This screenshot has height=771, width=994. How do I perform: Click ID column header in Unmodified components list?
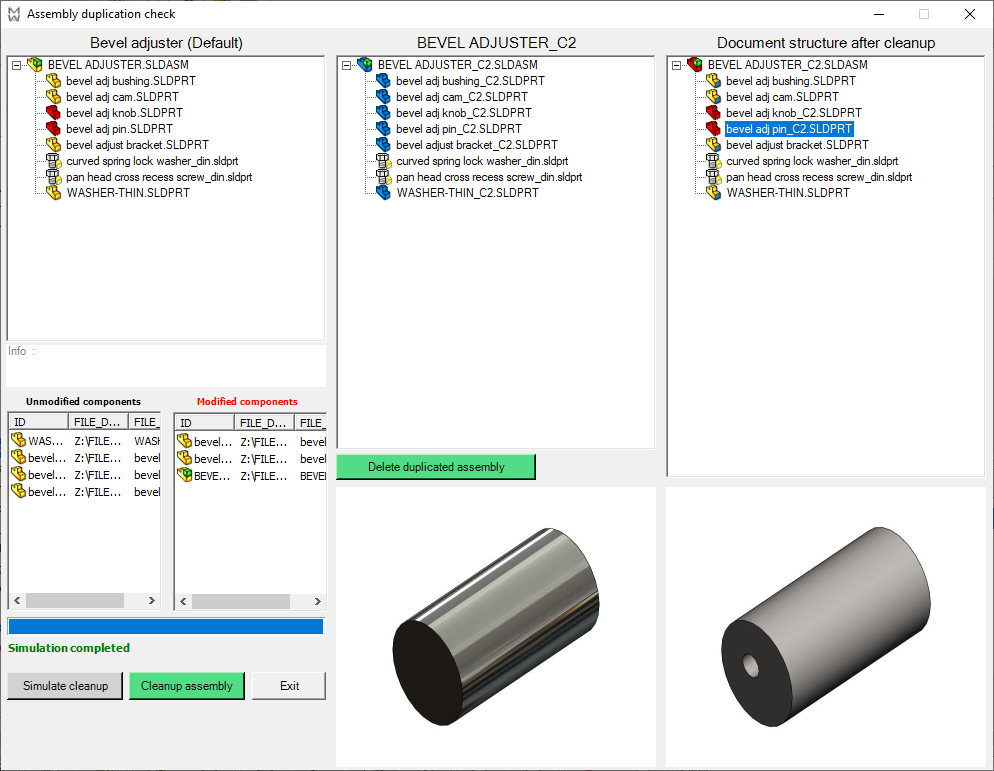[x=38, y=422]
